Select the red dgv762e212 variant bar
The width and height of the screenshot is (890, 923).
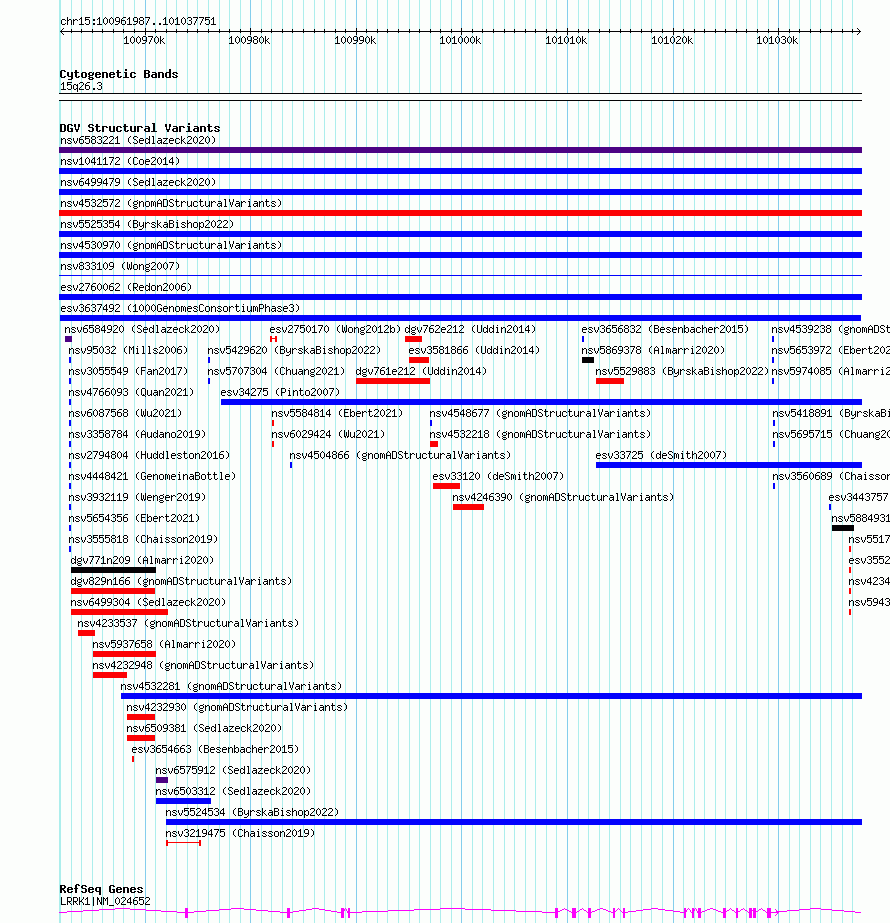tap(413, 339)
